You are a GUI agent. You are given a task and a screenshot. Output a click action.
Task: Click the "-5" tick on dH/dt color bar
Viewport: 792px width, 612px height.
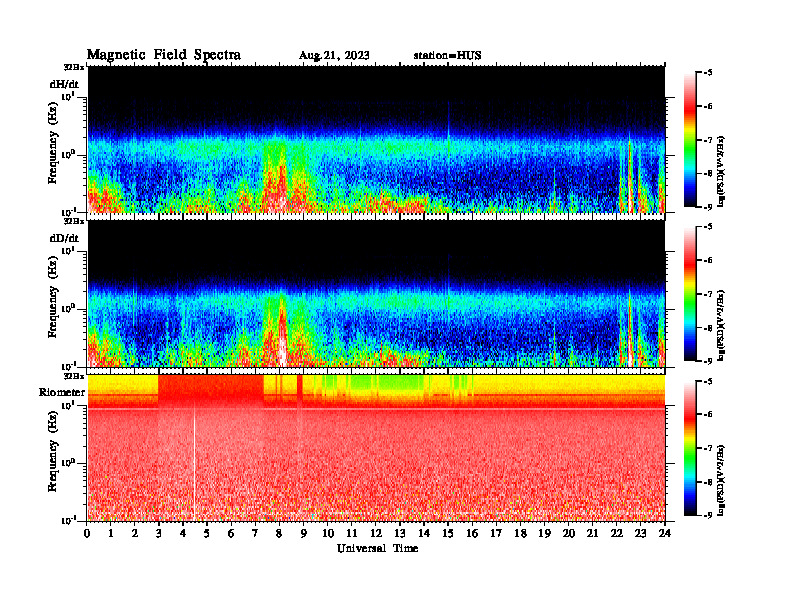coord(708,73)
